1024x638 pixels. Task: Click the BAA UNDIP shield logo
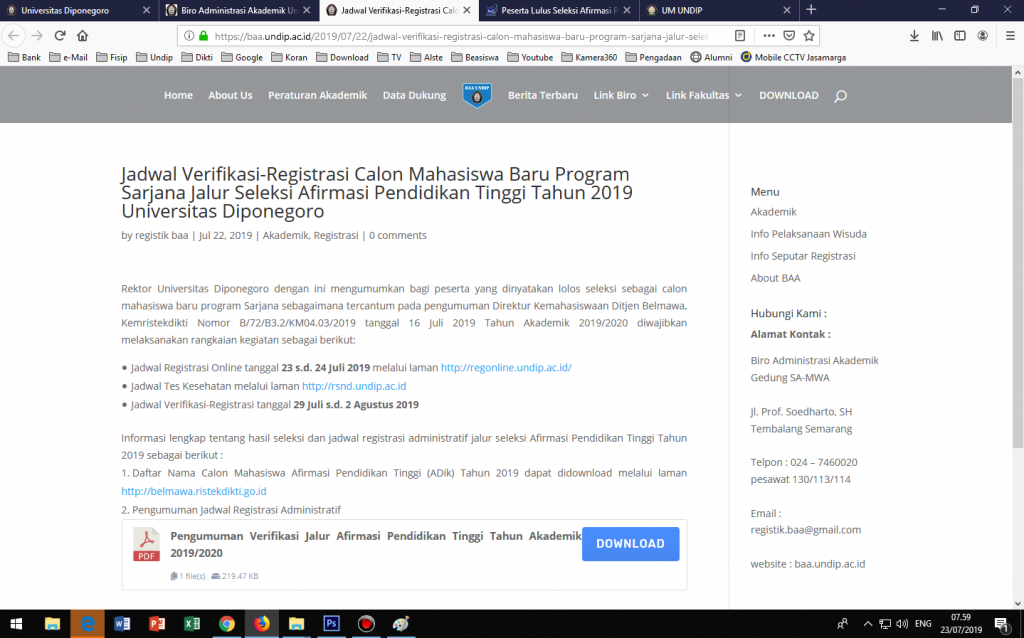click(477, 95)
